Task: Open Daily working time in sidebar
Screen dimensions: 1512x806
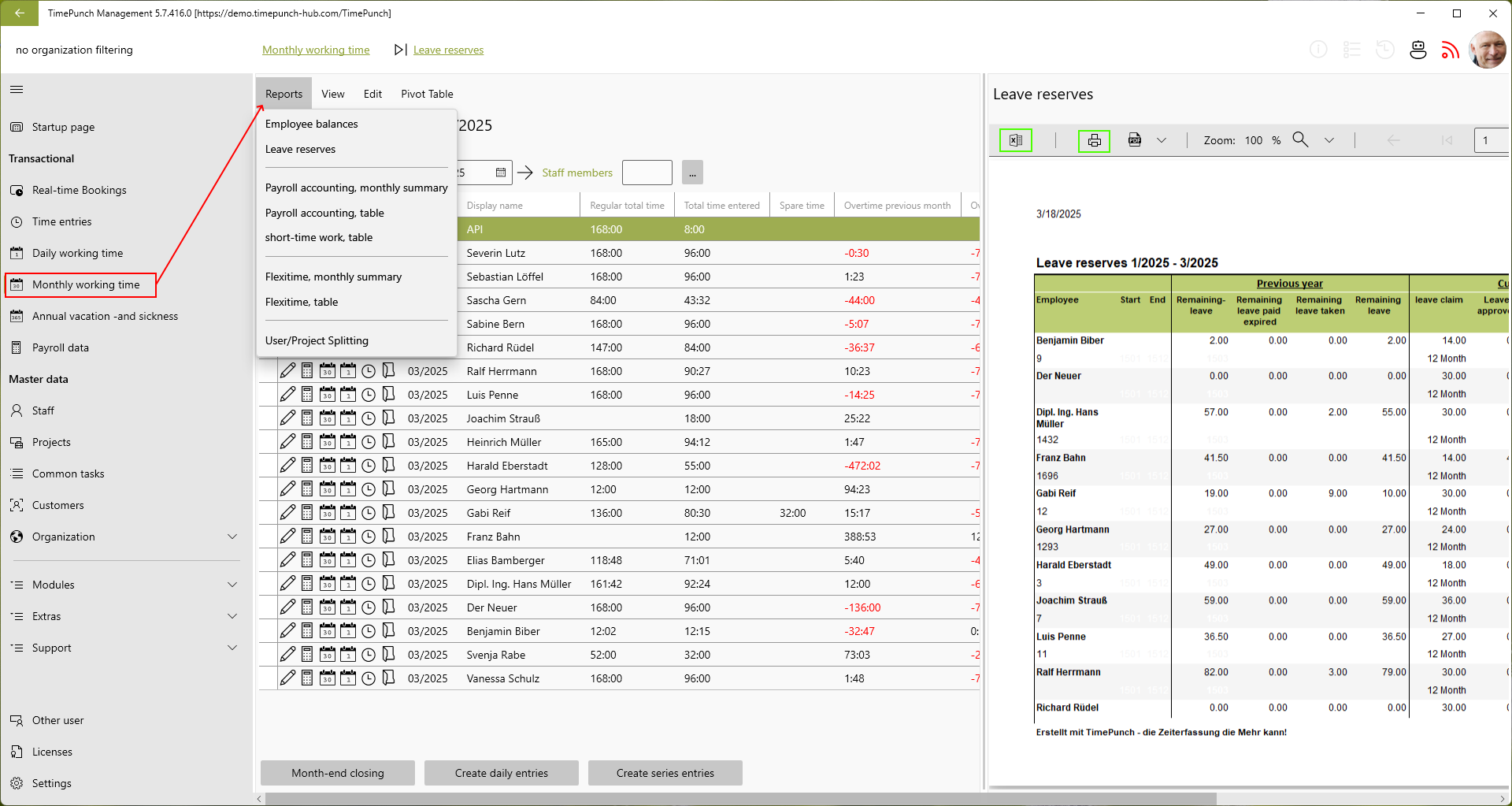Action: [x=77, y=253]
